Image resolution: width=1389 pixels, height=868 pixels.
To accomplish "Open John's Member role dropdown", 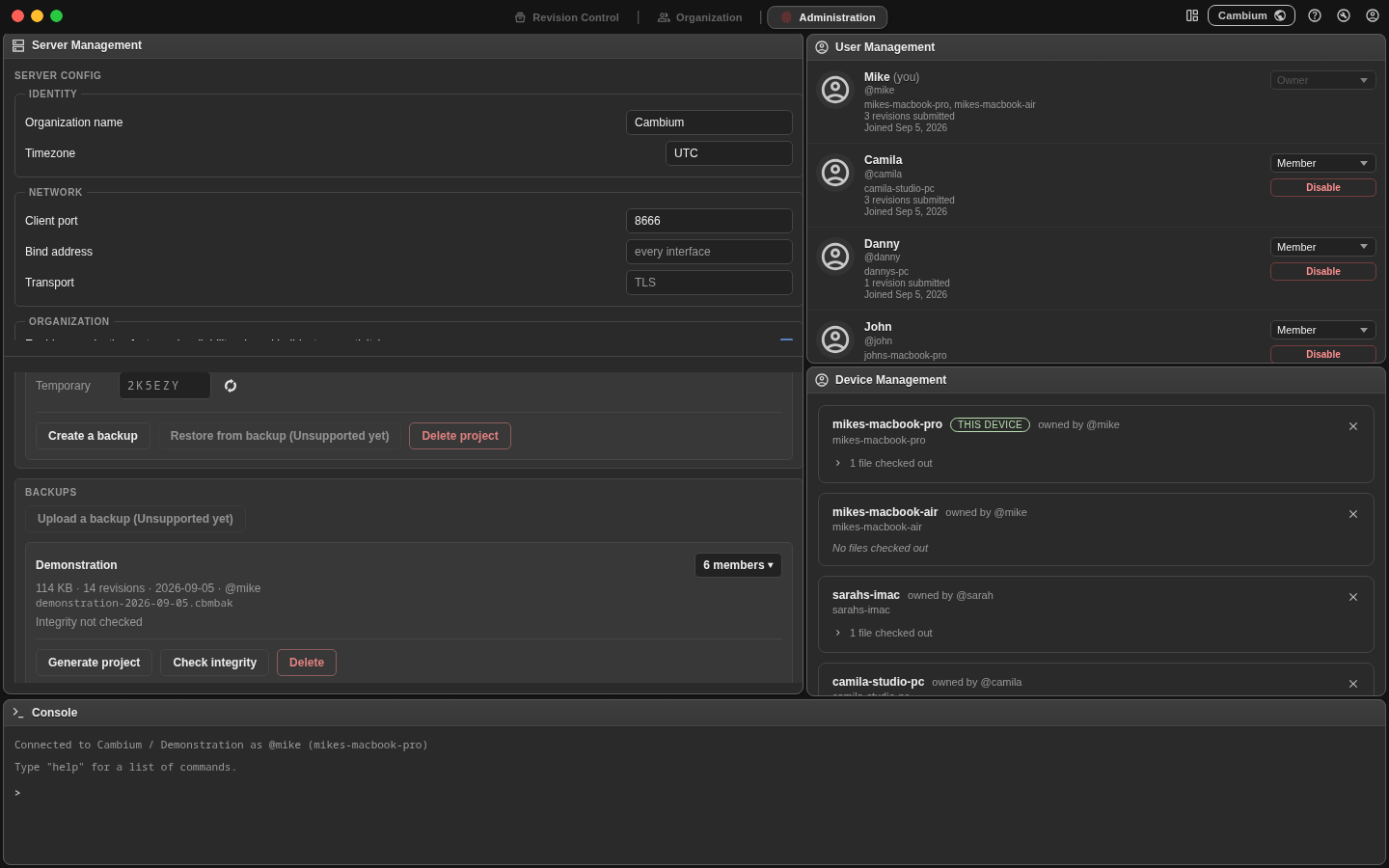I will (x=1322, y=330).
